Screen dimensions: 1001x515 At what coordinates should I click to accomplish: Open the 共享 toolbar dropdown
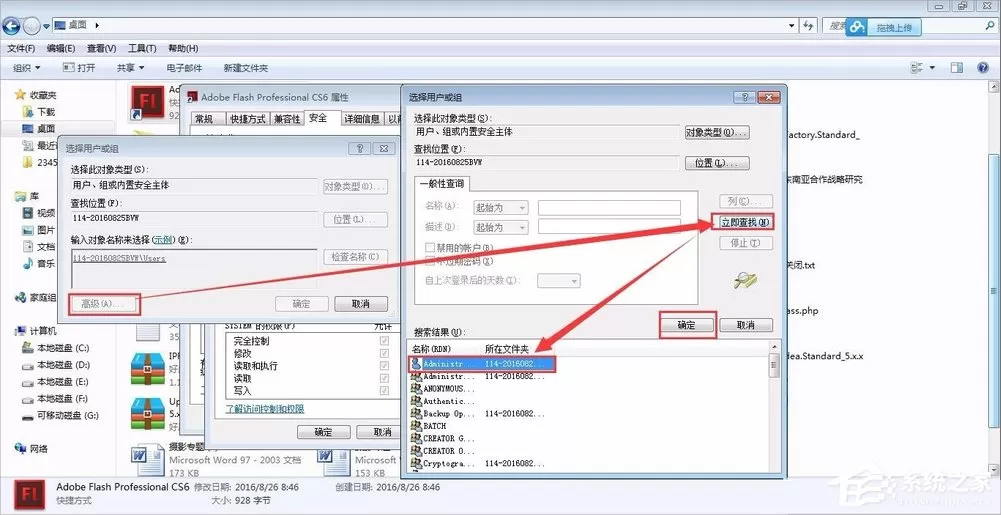click(x=131, y=68)
